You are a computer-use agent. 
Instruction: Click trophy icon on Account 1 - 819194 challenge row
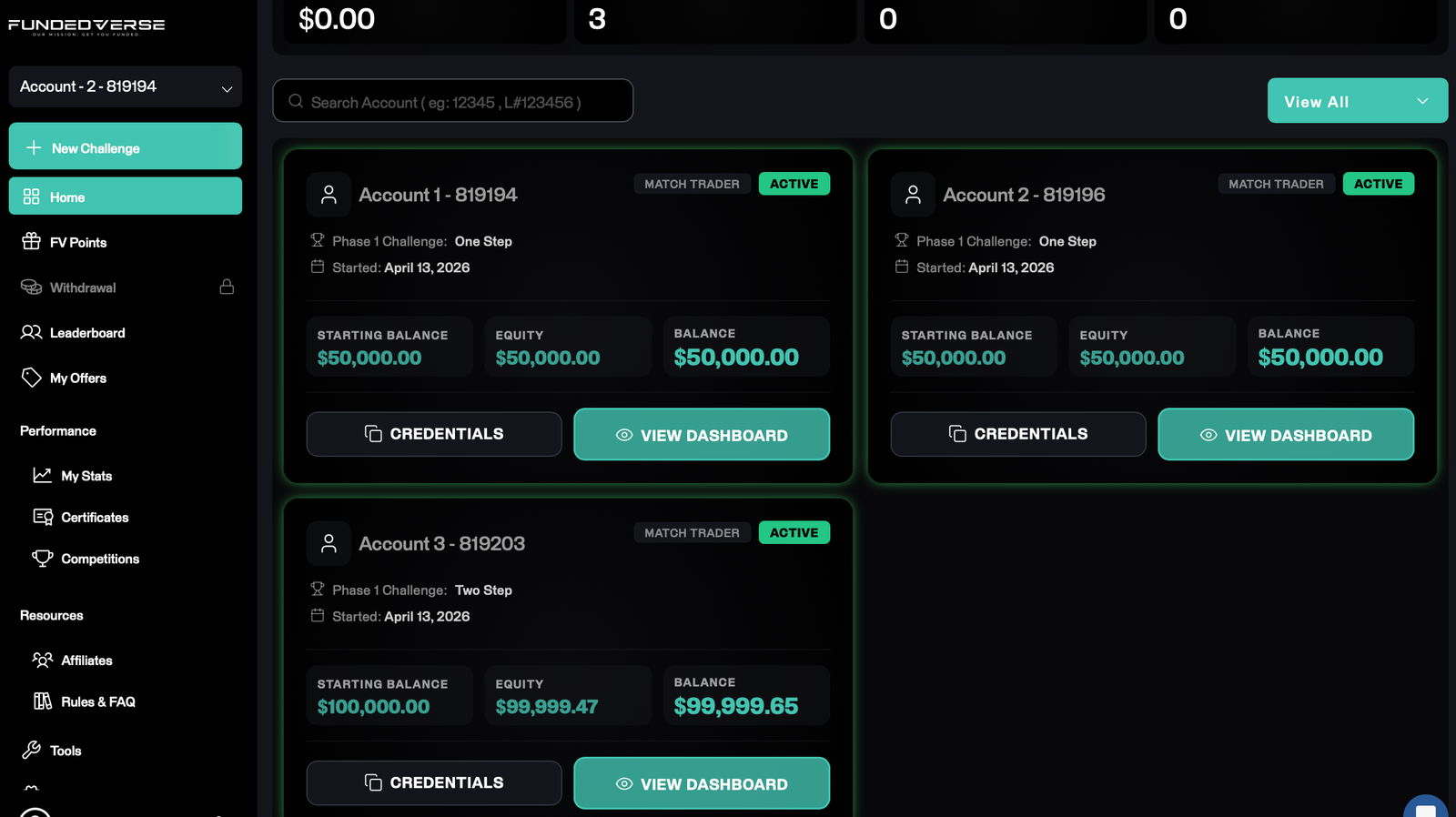click(x=318, y=240)
